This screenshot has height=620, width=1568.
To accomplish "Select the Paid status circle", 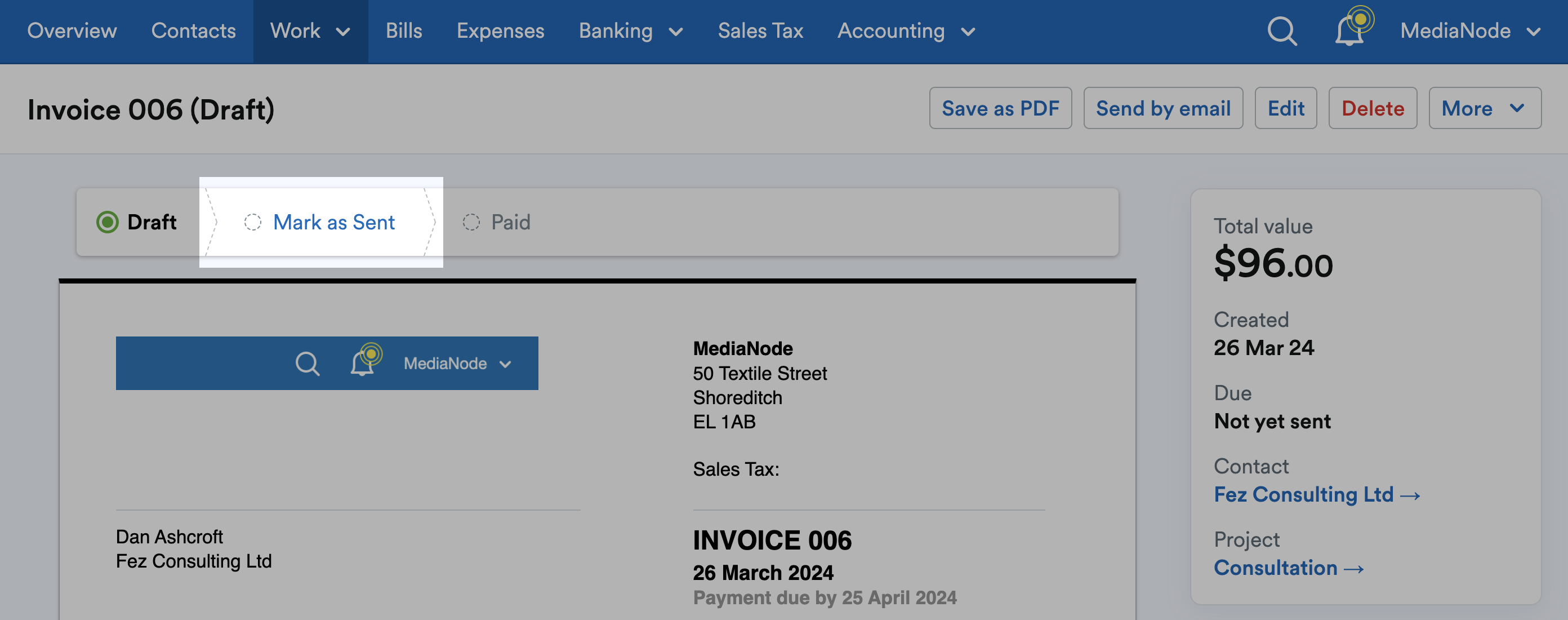I will 471,222.
